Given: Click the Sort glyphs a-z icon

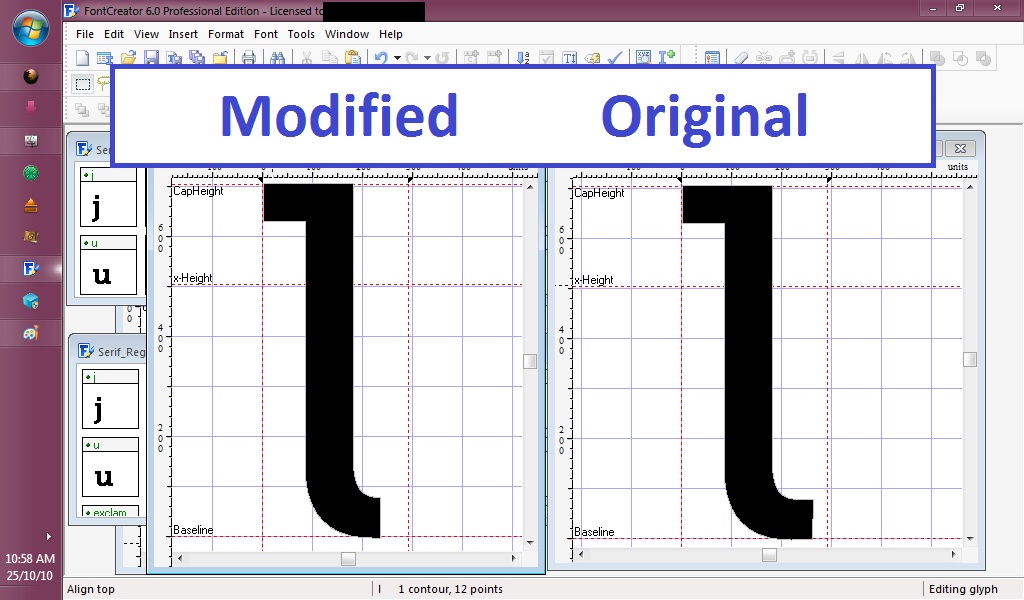Looking at the screenshot, I should pyautogui.click(x=523, y=58).
